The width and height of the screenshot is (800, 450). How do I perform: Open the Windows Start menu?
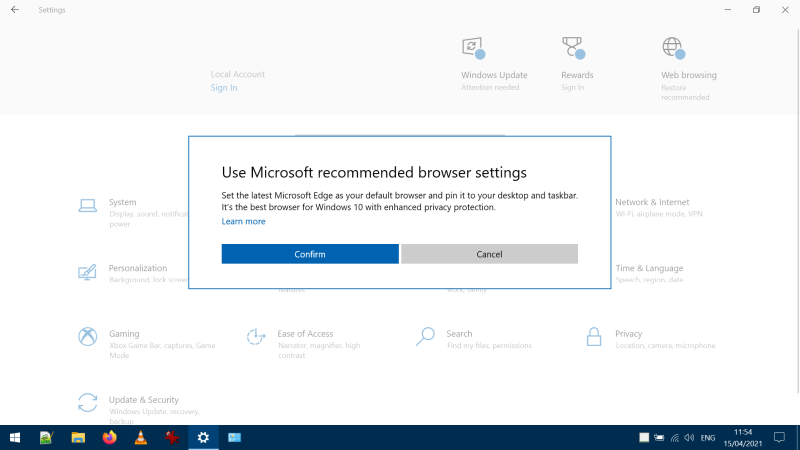click(15, 437)
